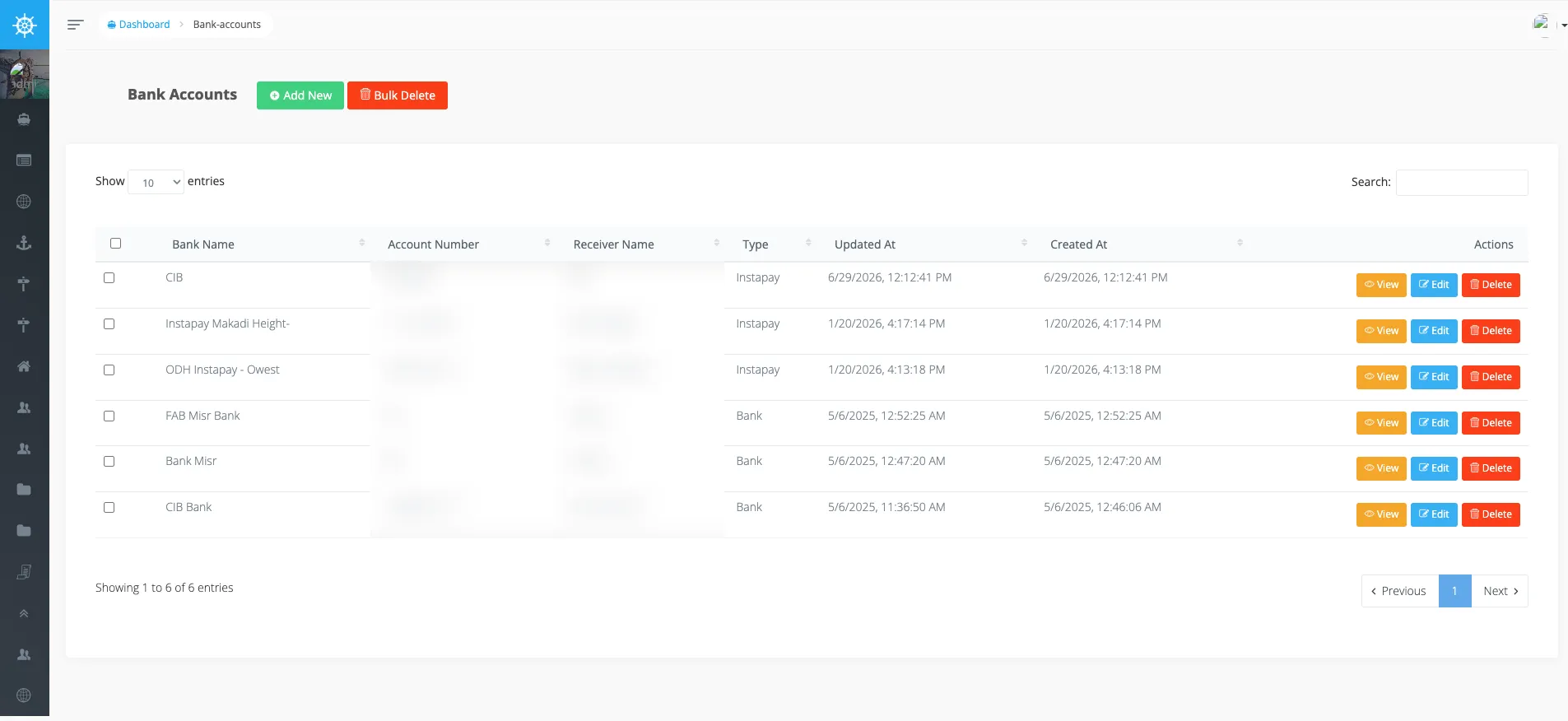Click the admin avatar thumbnail in sidebar
Image resolution: width=1568 pixels, height=721 pixels.
[25, 74]
